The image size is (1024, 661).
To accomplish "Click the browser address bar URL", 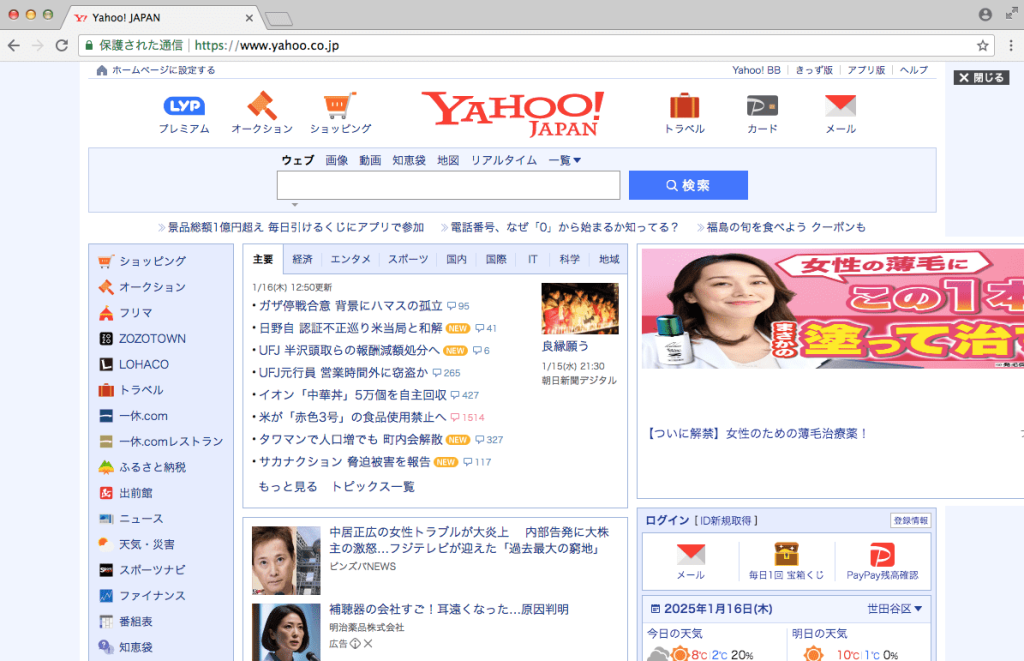I will [266, 45].
